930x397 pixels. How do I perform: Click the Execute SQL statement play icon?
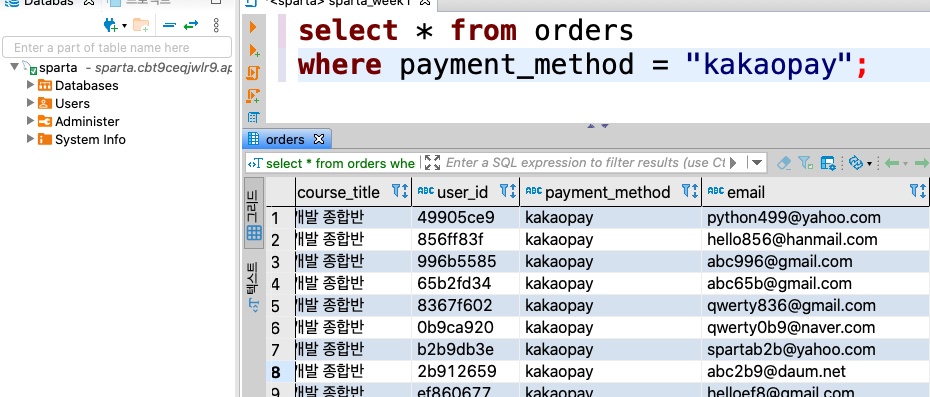pyautogui.click(x=253, y=27)
